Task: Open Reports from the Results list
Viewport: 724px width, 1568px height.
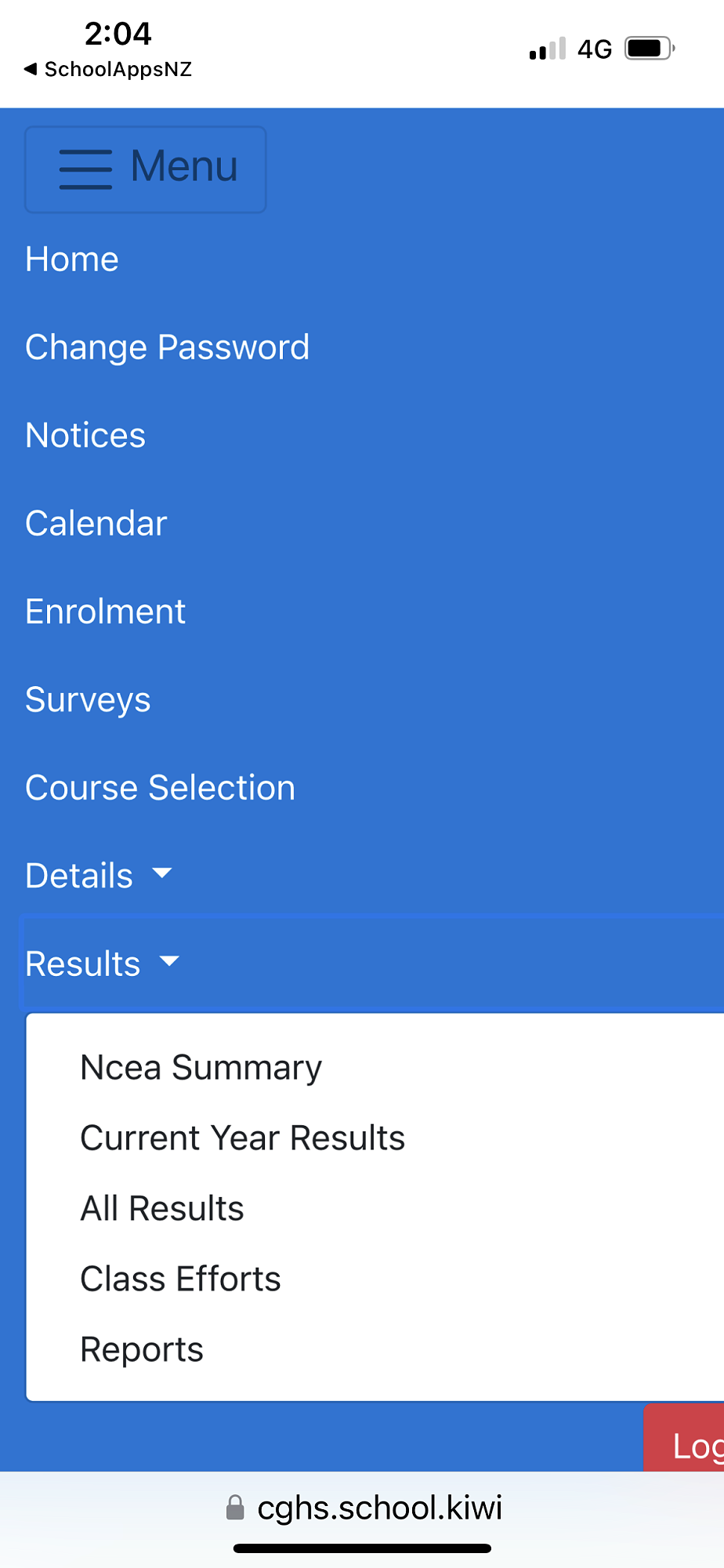Action: pyautogui.click(x=142, y=1350)
